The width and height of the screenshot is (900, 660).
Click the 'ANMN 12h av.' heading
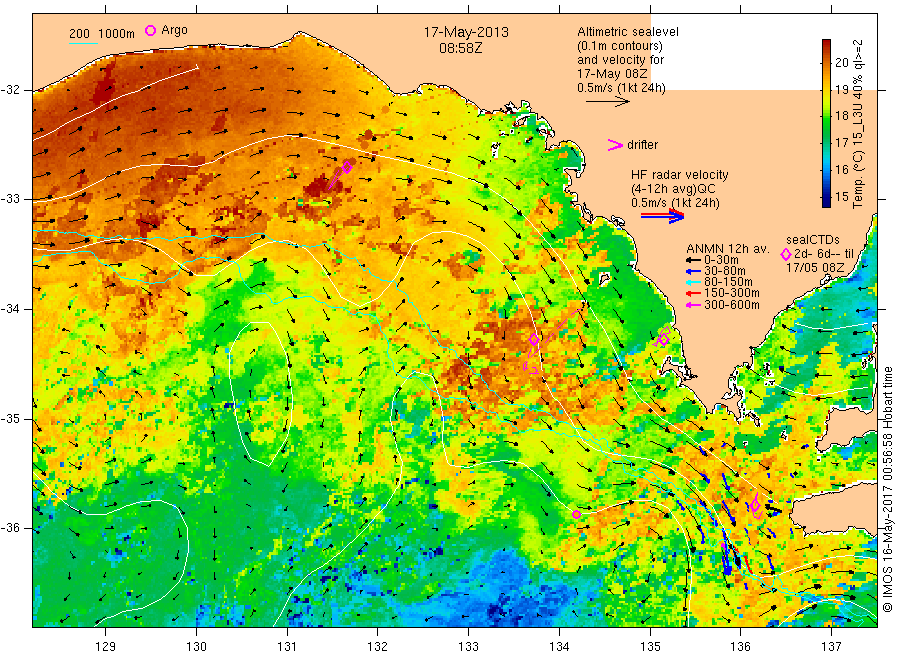(x=728, y=249)
